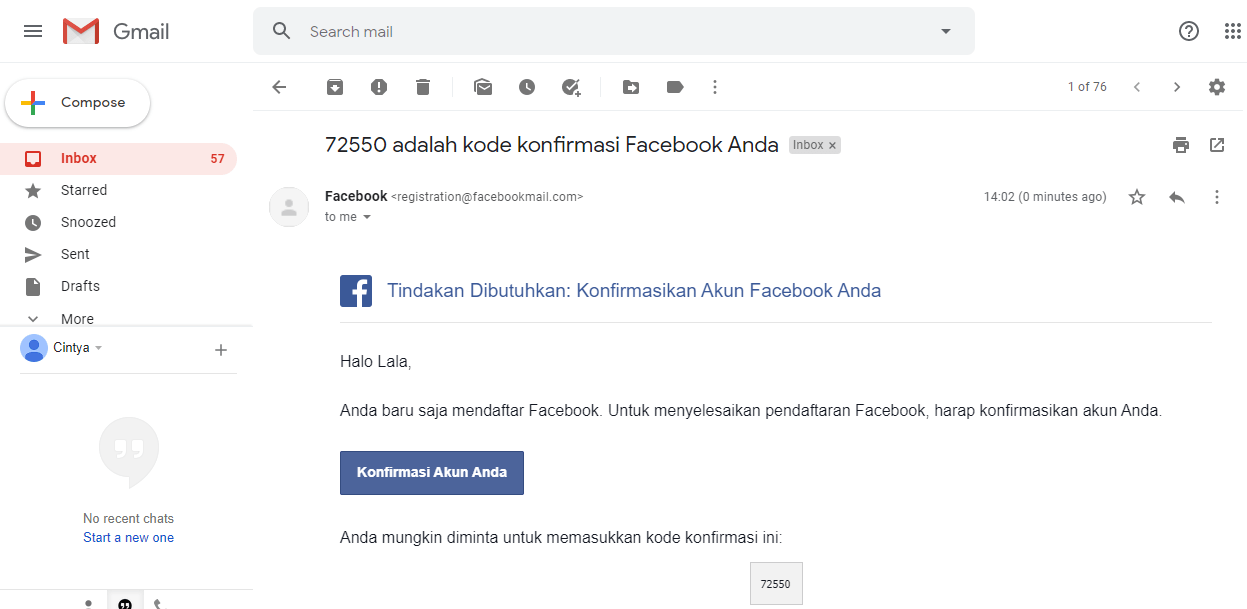Report email as spam
Image resolution: width=1247 pixels, height=609 pixels.
(379, 87)
